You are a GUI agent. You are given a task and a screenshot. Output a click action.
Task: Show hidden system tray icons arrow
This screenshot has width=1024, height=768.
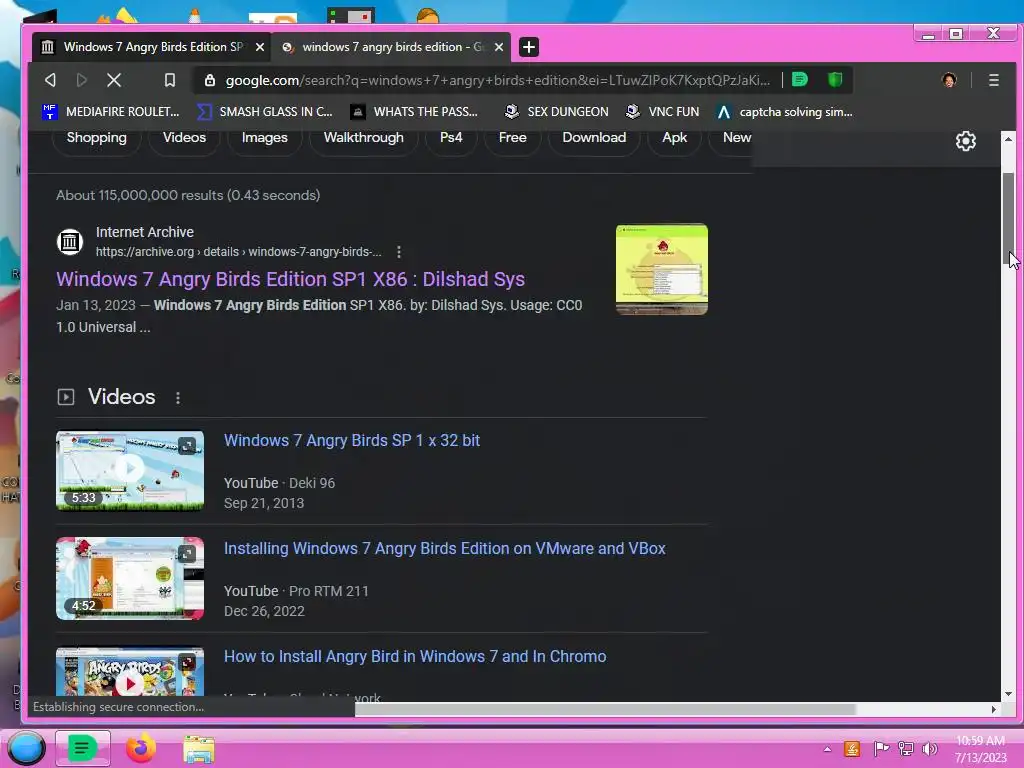pyautogui.click(x=827, y=749)
